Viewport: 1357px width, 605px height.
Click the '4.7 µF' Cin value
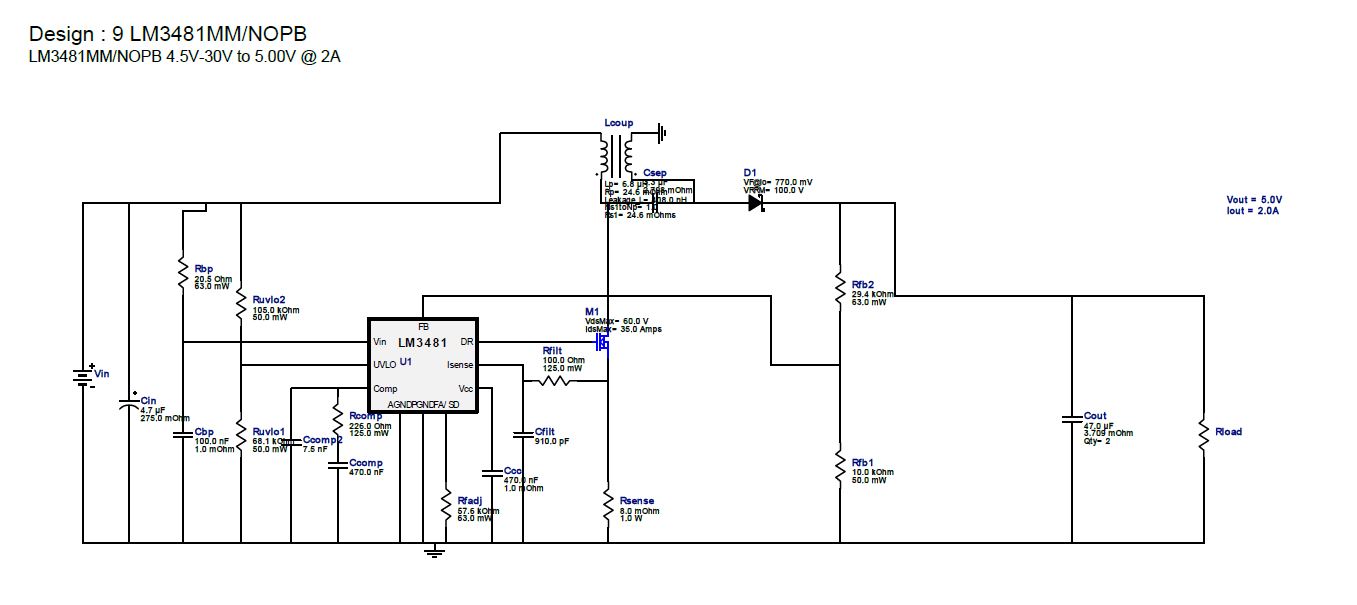pyautogui.click(x=153, y=409)
